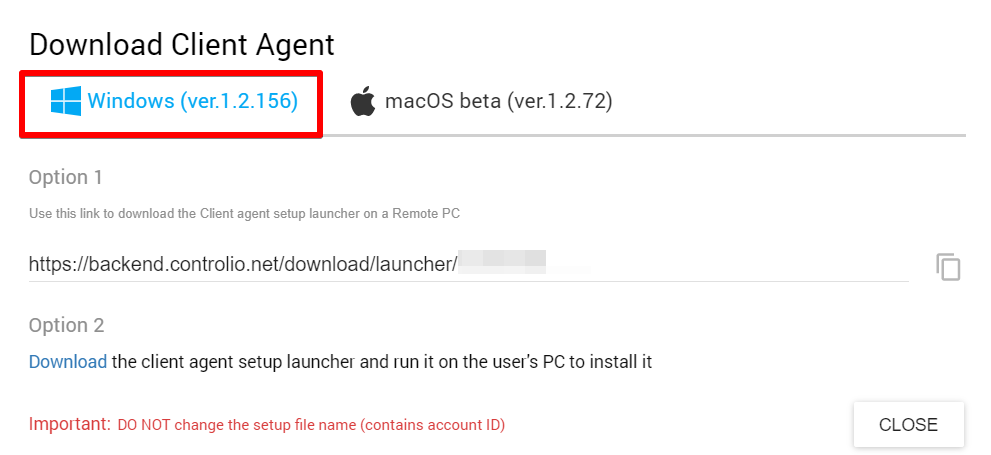The height and width of the screenshot is (455, 991).
Task: Click the blue Download link
Action: (x=67, y=362)
